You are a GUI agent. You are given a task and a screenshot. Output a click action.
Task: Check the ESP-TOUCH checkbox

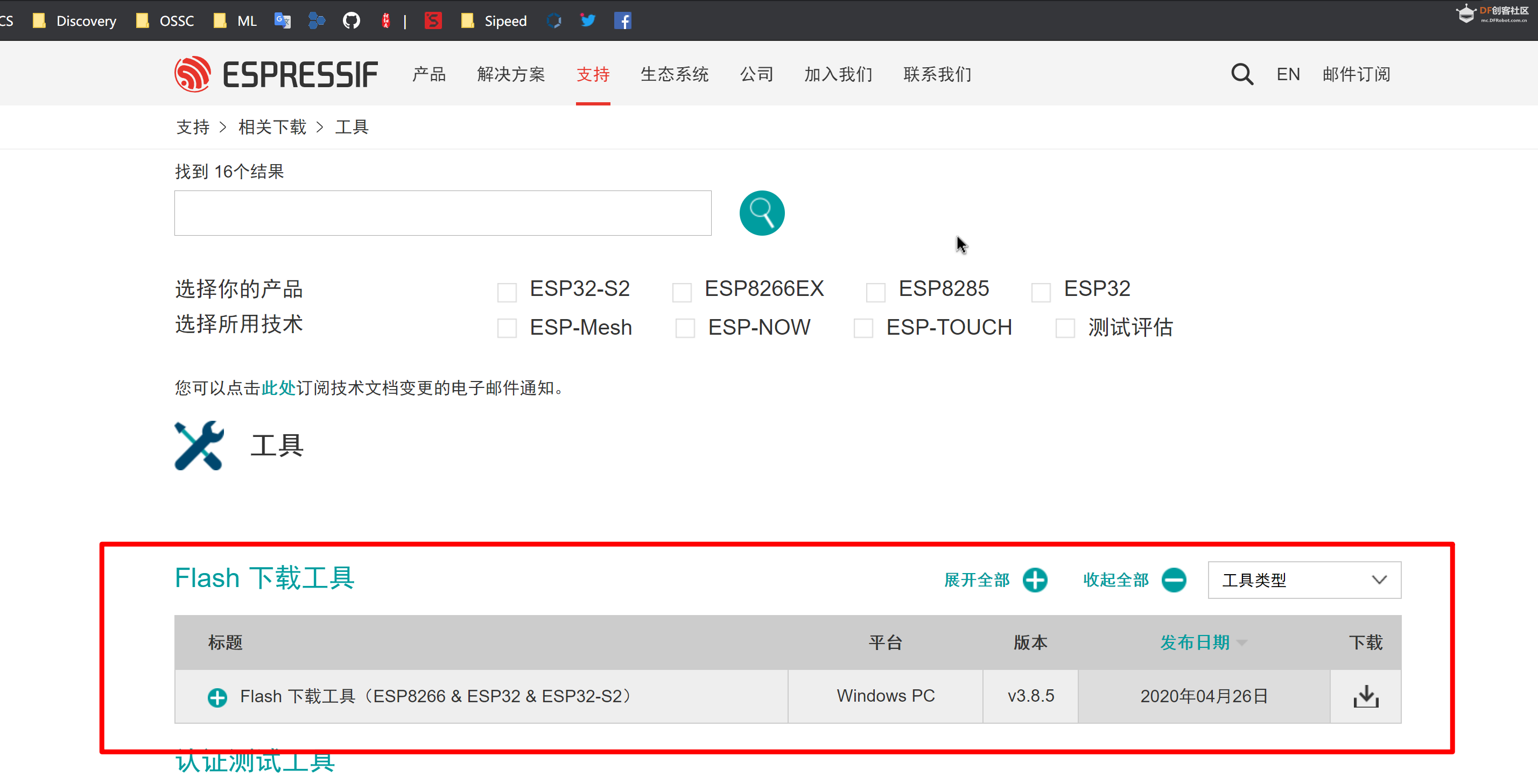click(863, 328)
